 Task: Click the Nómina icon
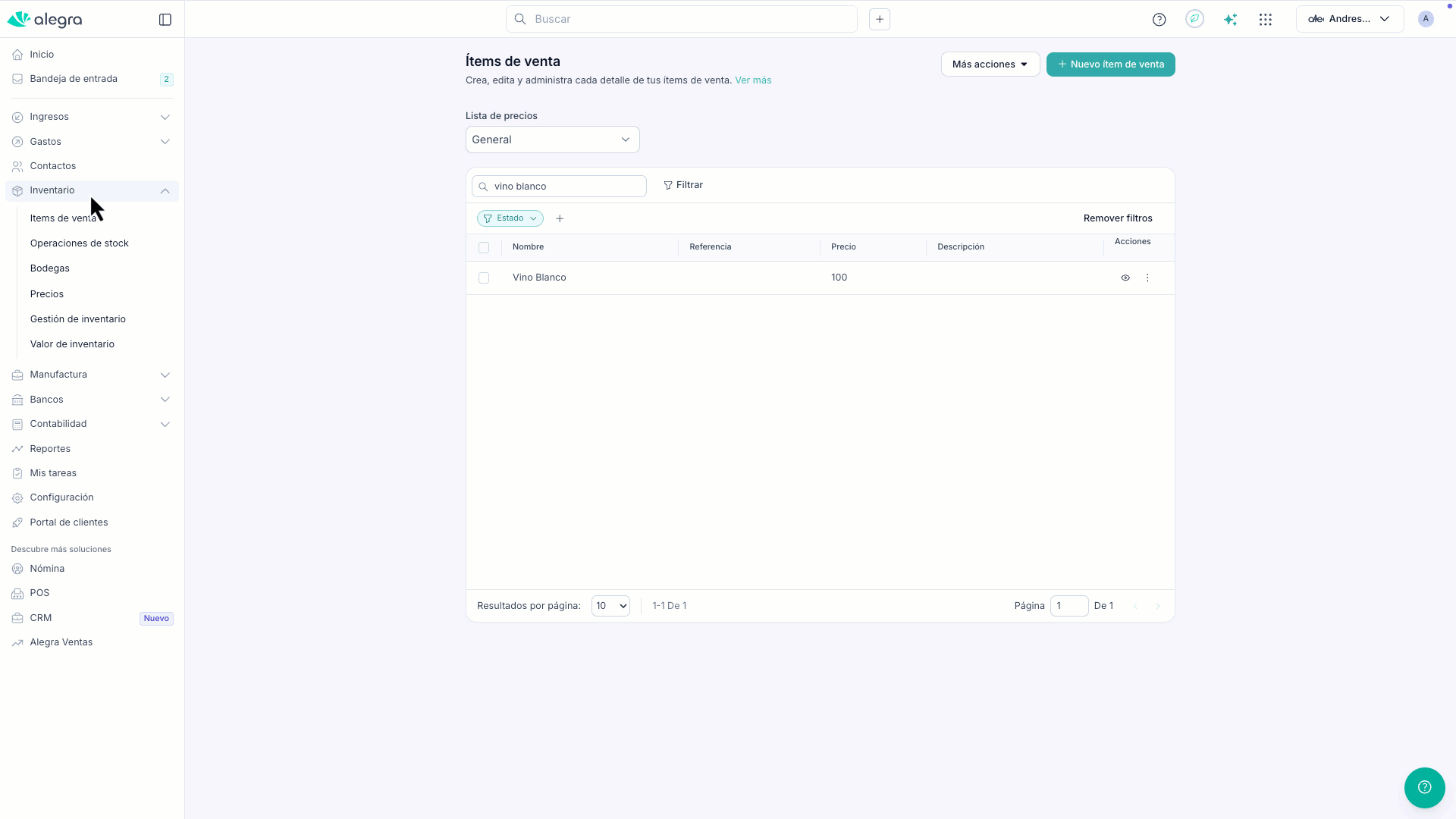(17, 569)
